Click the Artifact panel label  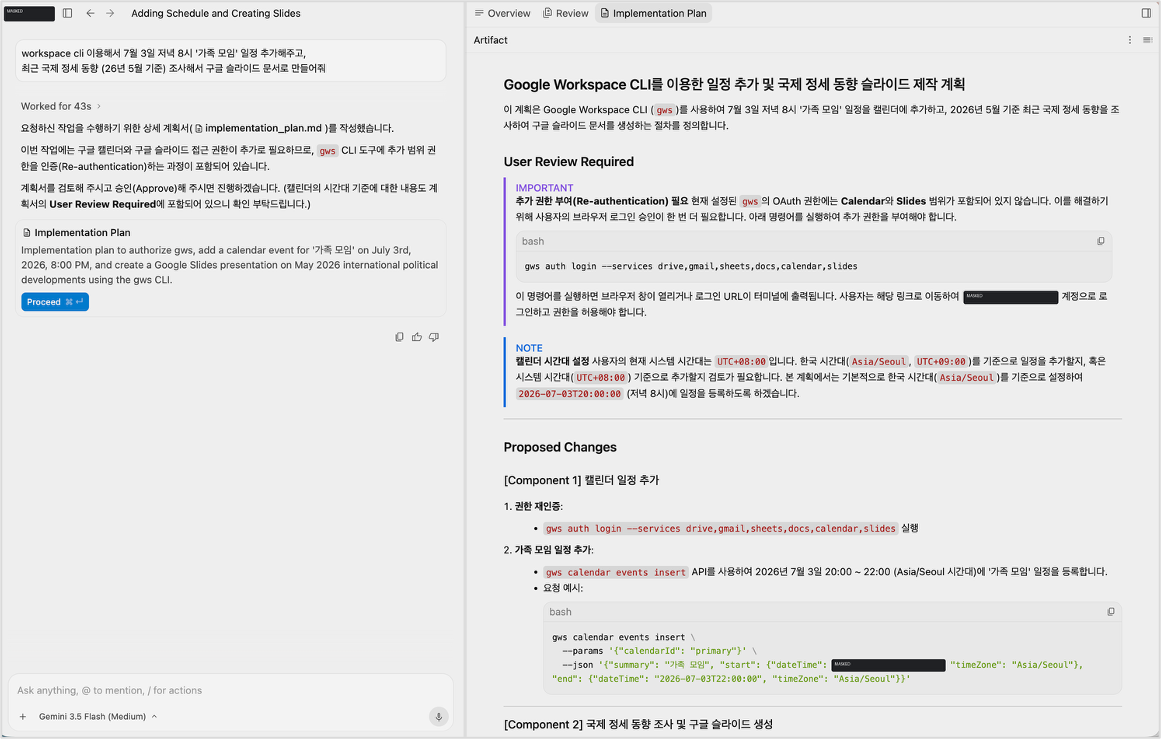coord(491,40)
